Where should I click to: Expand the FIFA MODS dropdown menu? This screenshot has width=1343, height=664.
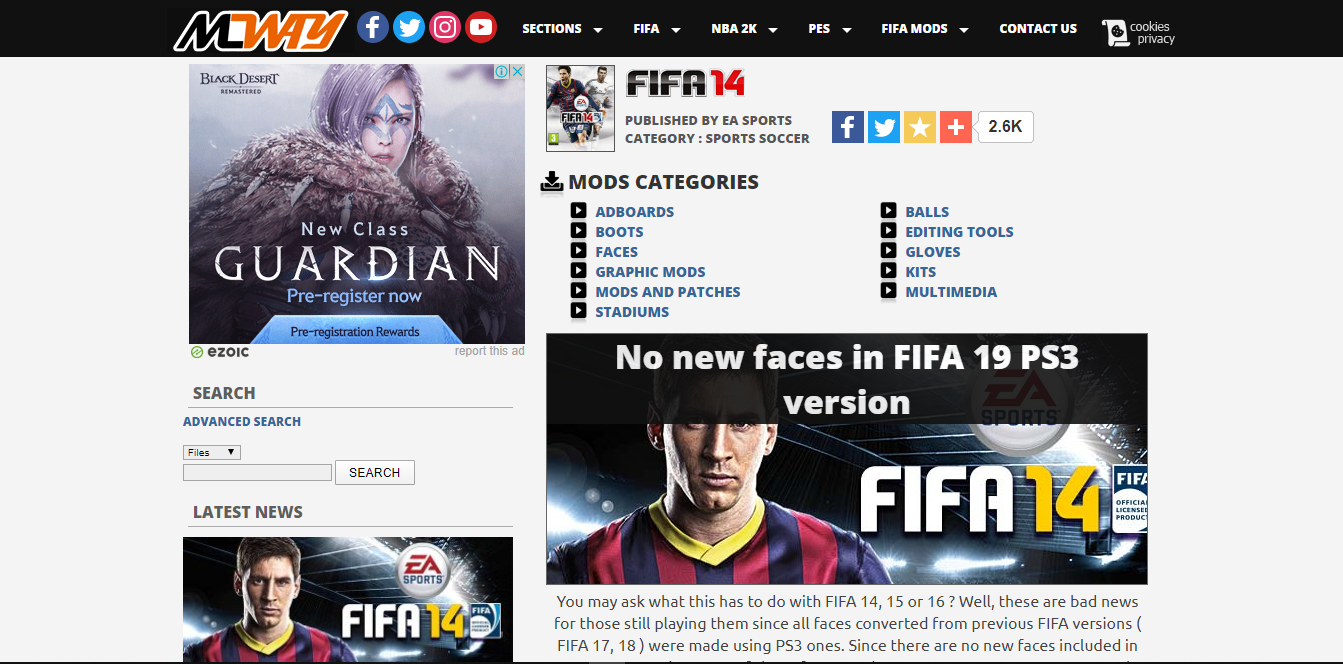925,29
